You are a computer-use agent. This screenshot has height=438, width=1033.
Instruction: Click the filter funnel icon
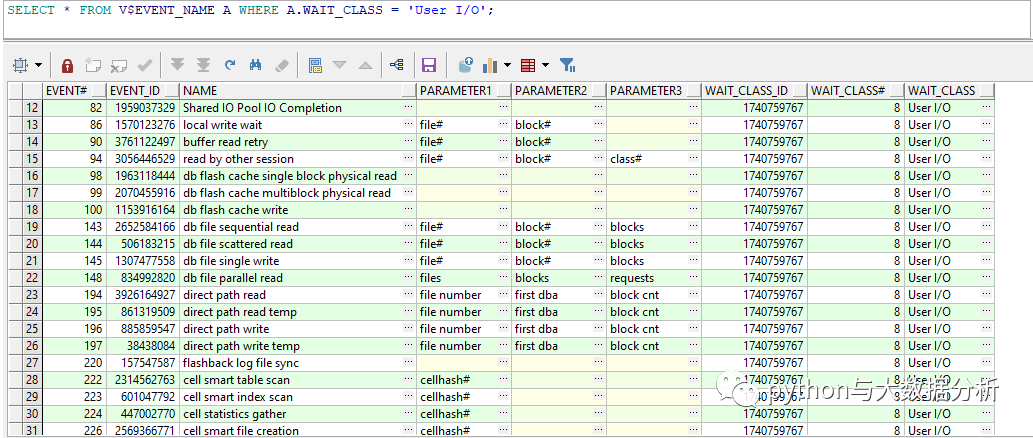click(568, 65)
